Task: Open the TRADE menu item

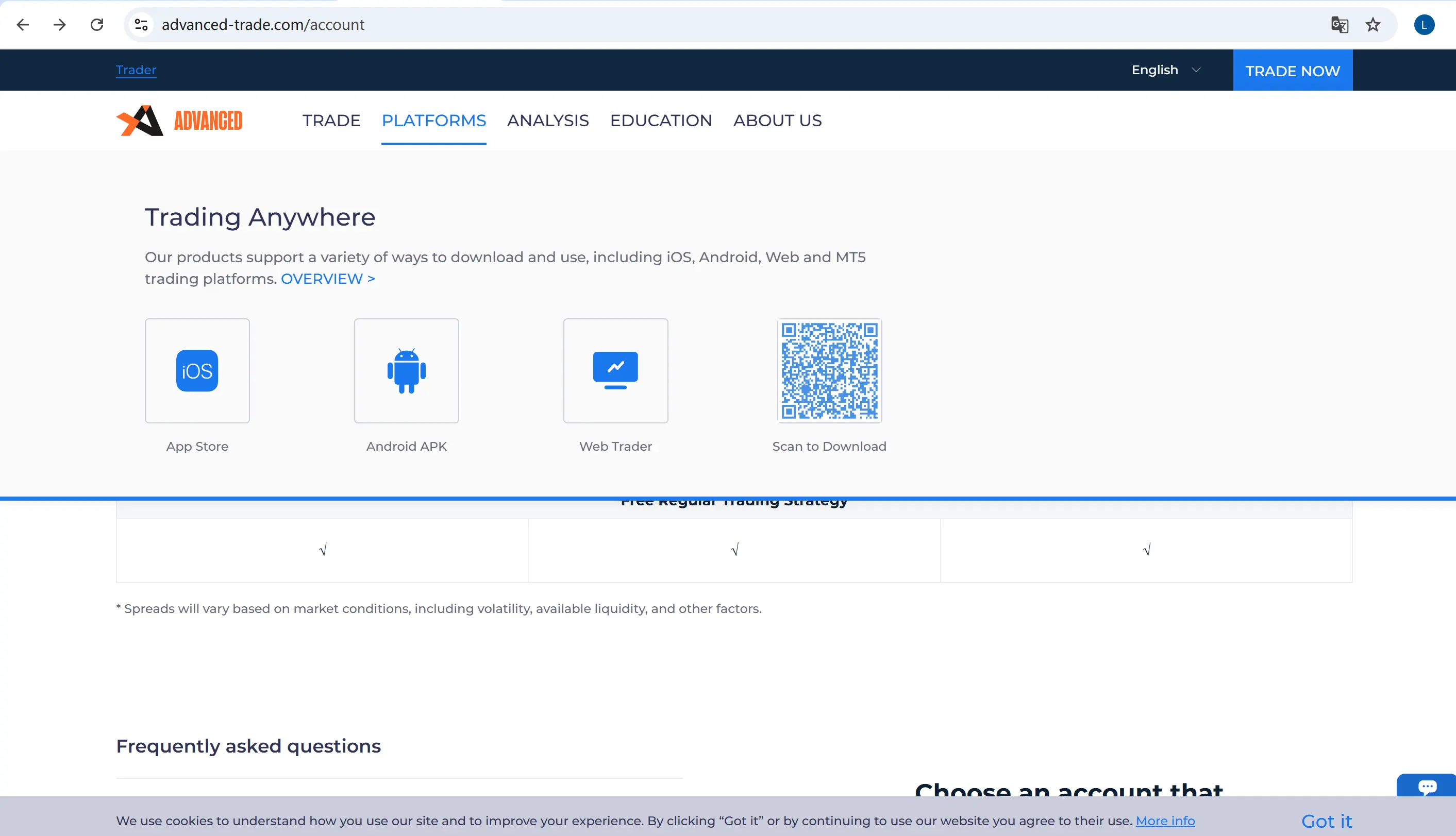Action: 331,121
